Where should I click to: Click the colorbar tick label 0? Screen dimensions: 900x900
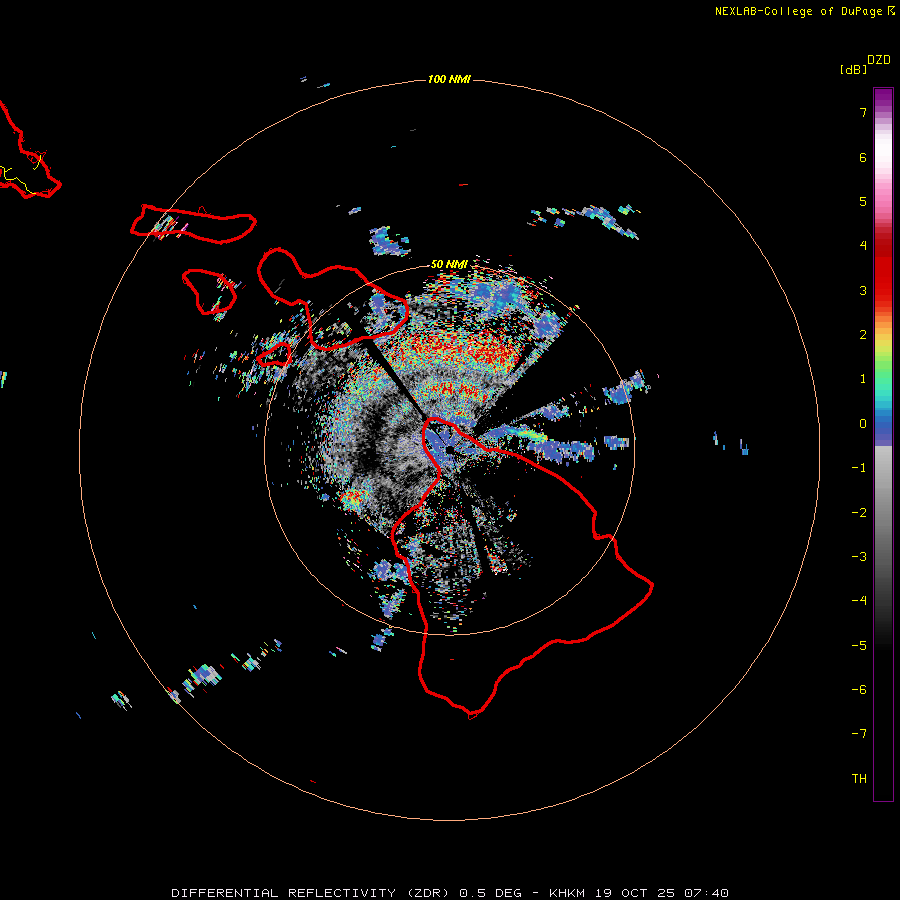click(863, 424)
